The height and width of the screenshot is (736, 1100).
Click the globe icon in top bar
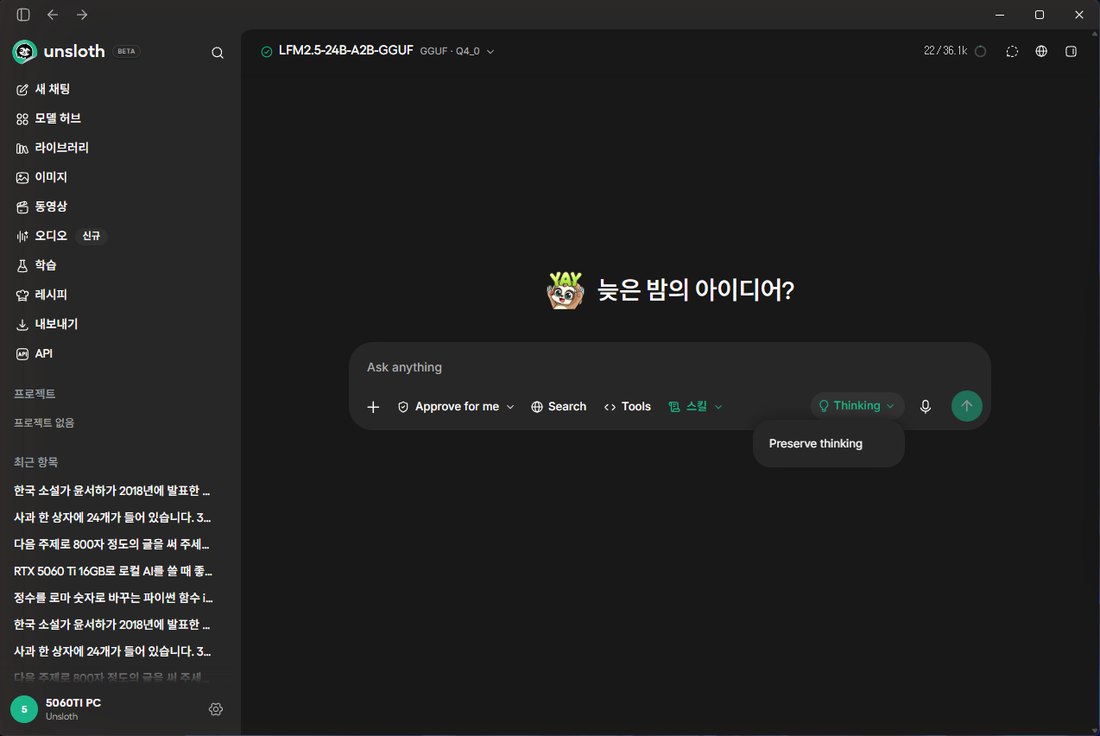[1041, 51]
